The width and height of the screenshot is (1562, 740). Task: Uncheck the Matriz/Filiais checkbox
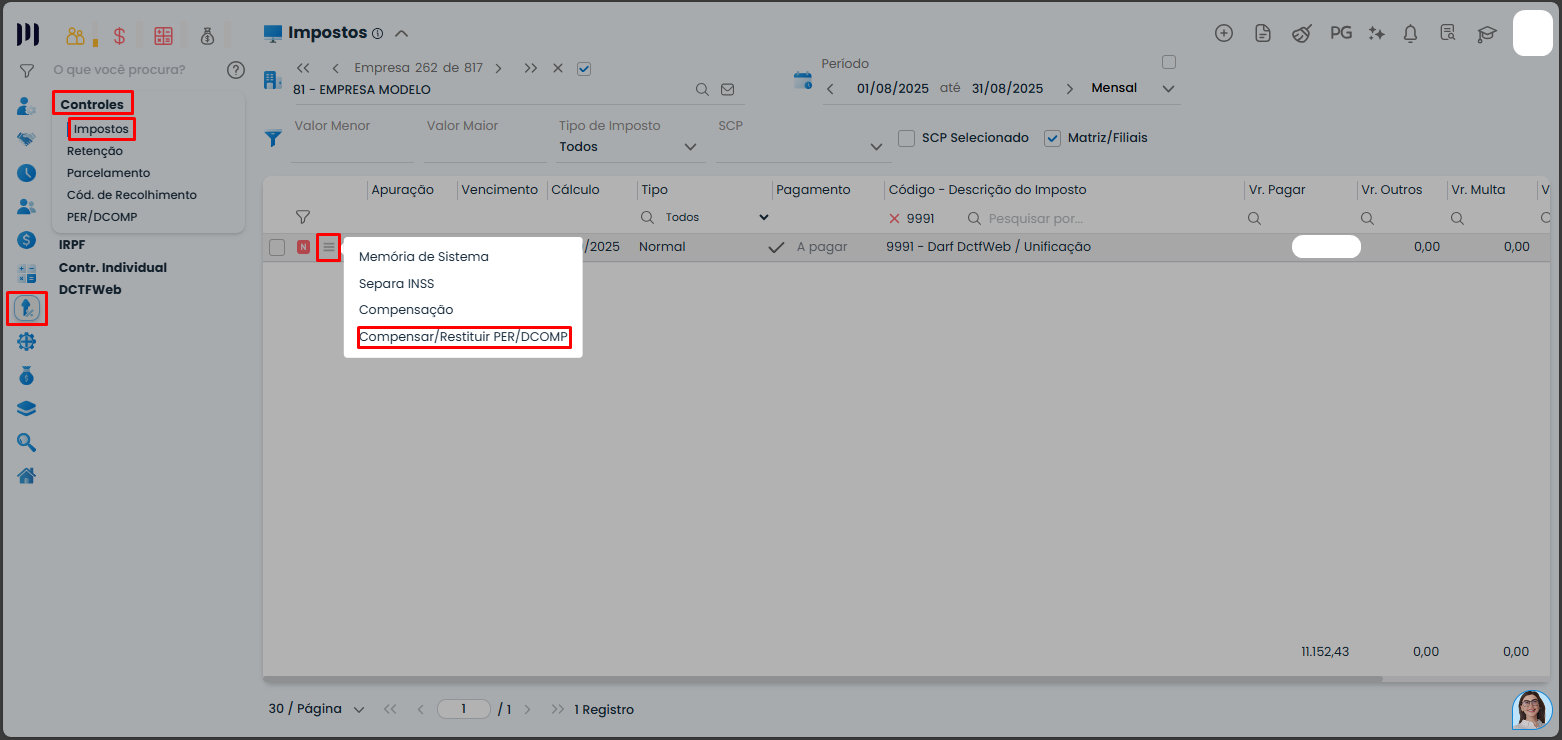(x=1052, y=138)
